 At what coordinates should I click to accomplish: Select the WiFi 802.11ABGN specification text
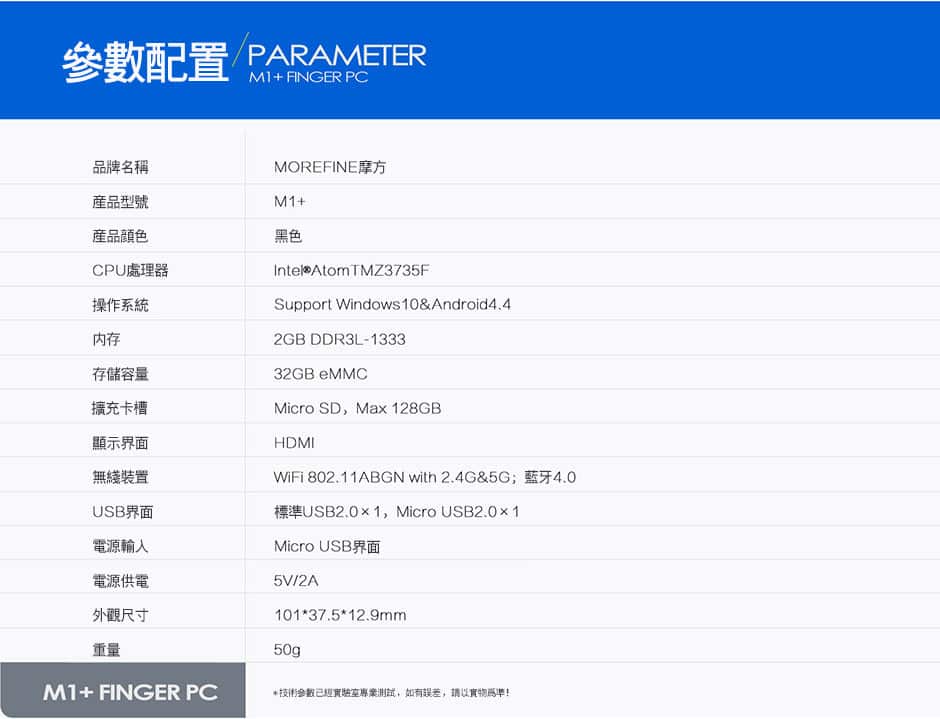[425, 477]
